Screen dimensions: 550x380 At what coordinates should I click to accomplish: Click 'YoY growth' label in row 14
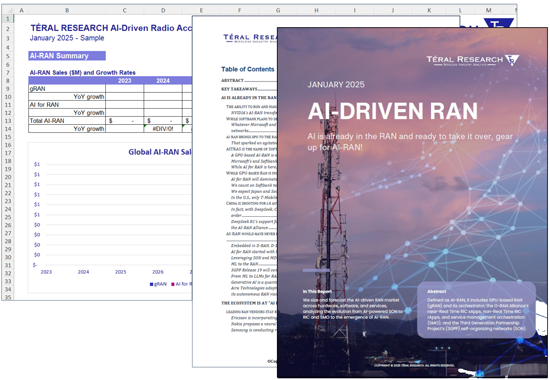(x=89, y=129)
